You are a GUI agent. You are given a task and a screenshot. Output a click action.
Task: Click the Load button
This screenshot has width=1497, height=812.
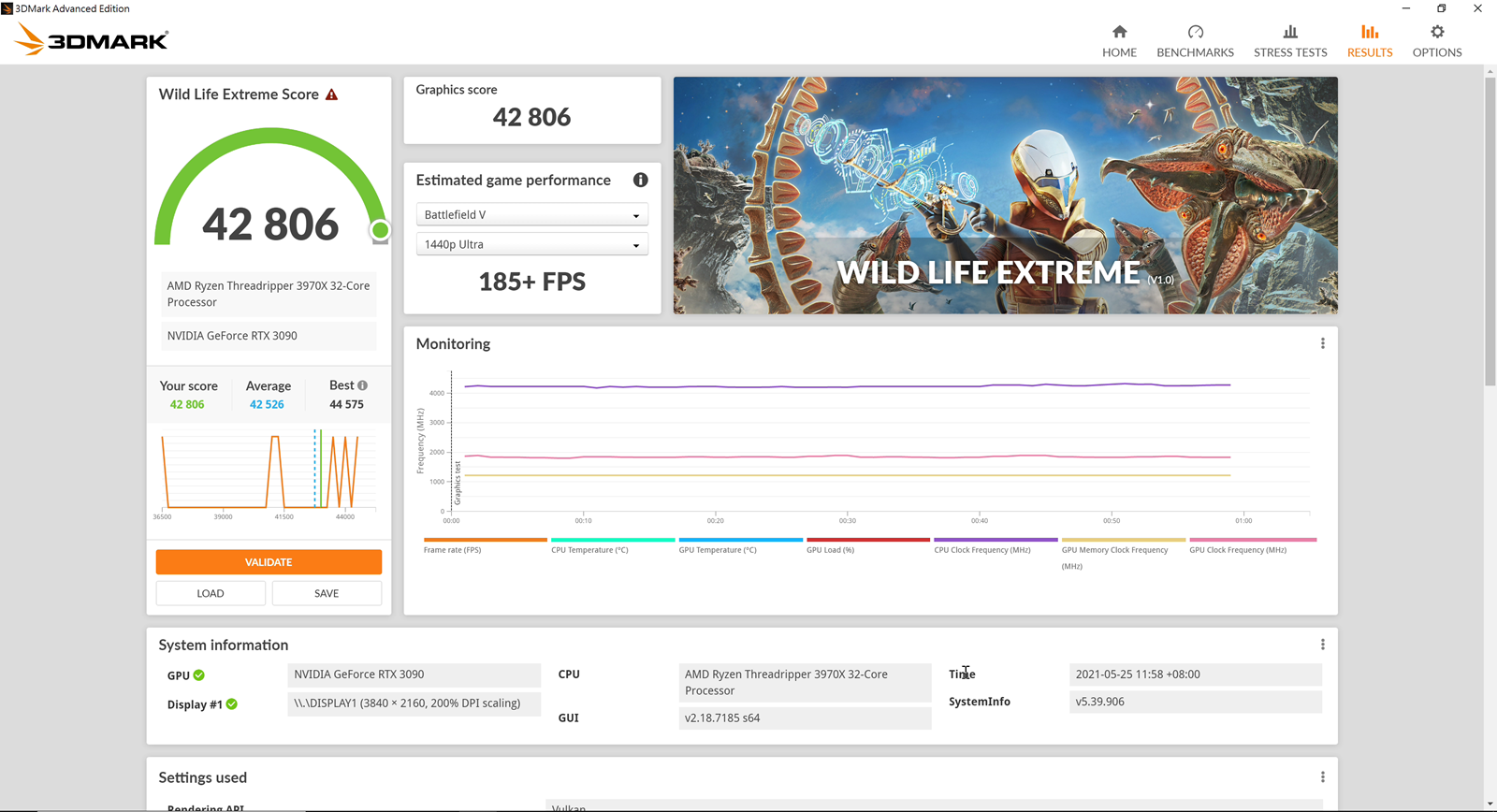[x=211, y=593]
